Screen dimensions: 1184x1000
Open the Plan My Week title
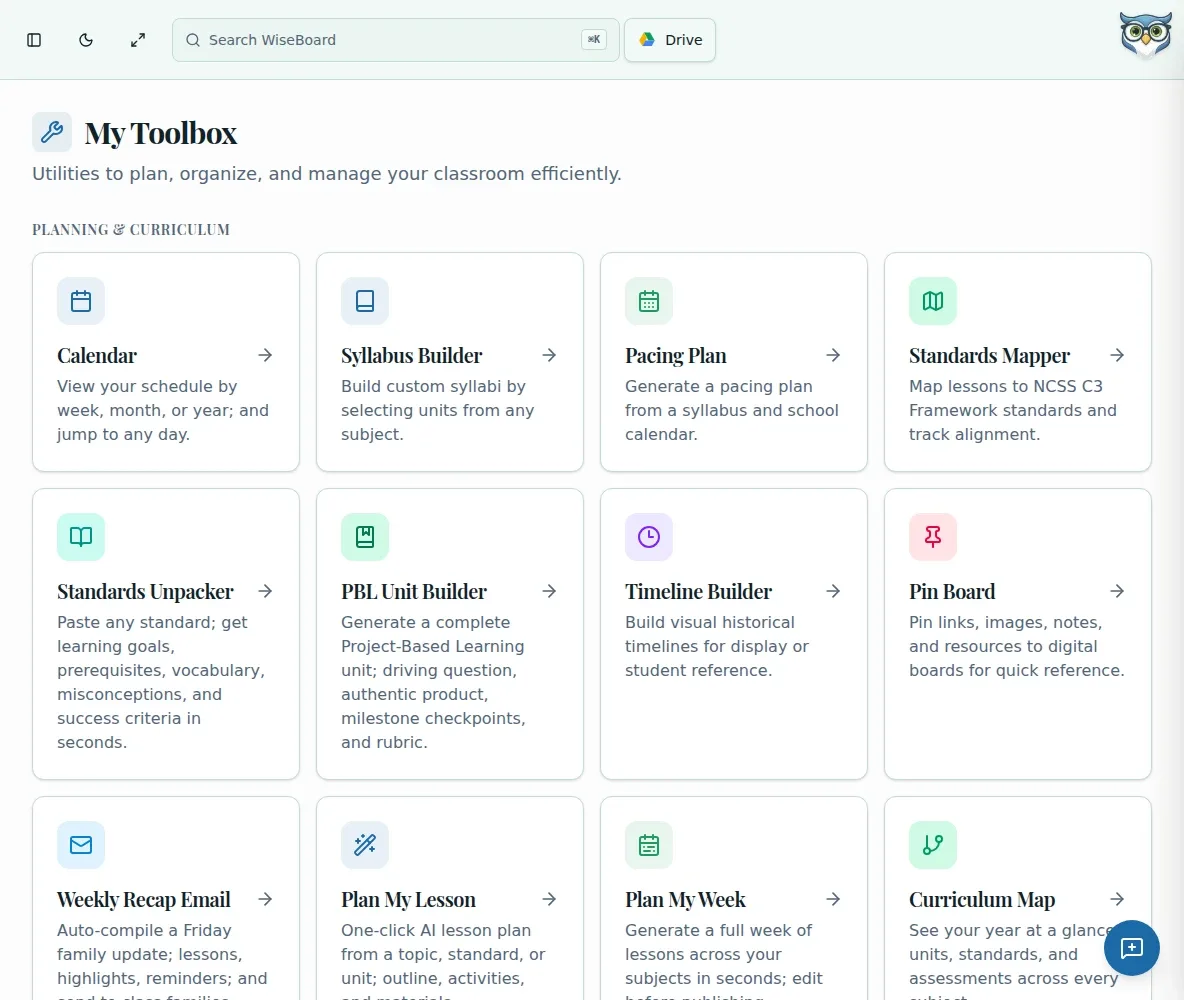[685, 900]
